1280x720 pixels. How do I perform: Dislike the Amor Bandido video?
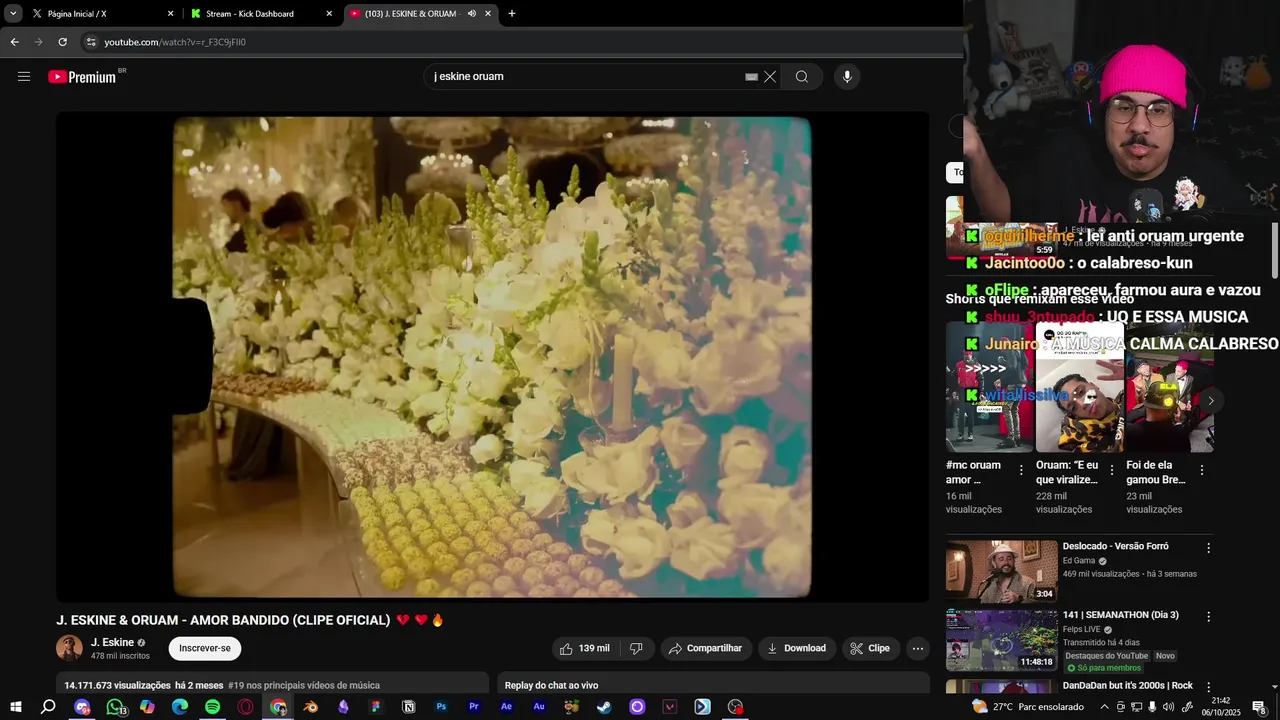637,648
